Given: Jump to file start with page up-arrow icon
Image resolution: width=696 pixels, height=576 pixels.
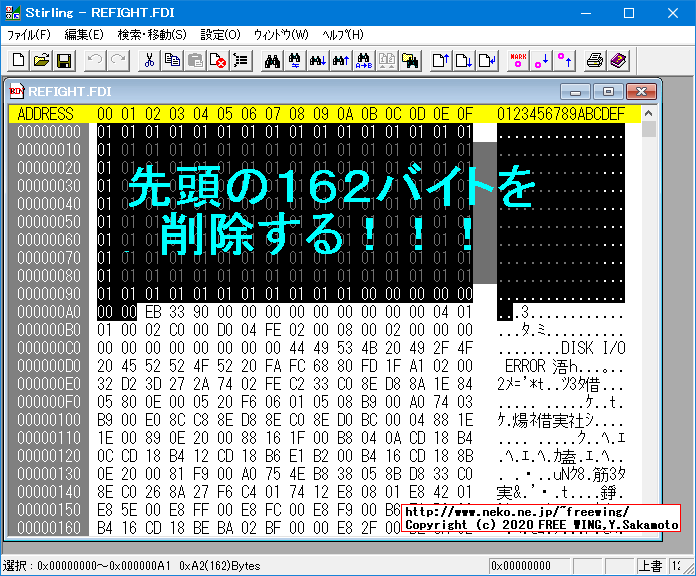Looking at the screenshot, I should 440,60.
